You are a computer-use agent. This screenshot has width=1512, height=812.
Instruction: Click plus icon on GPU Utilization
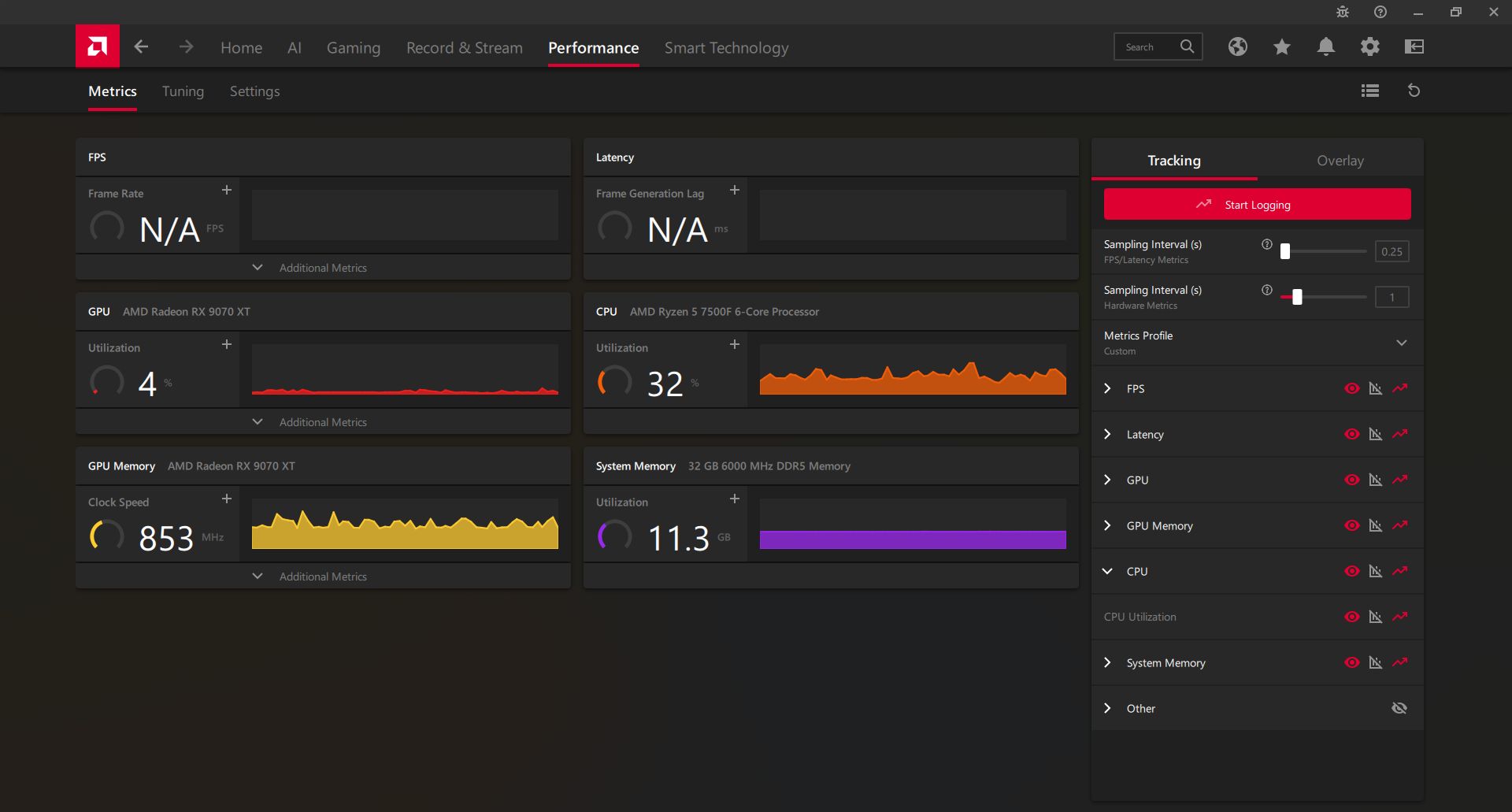click(227, 344)
